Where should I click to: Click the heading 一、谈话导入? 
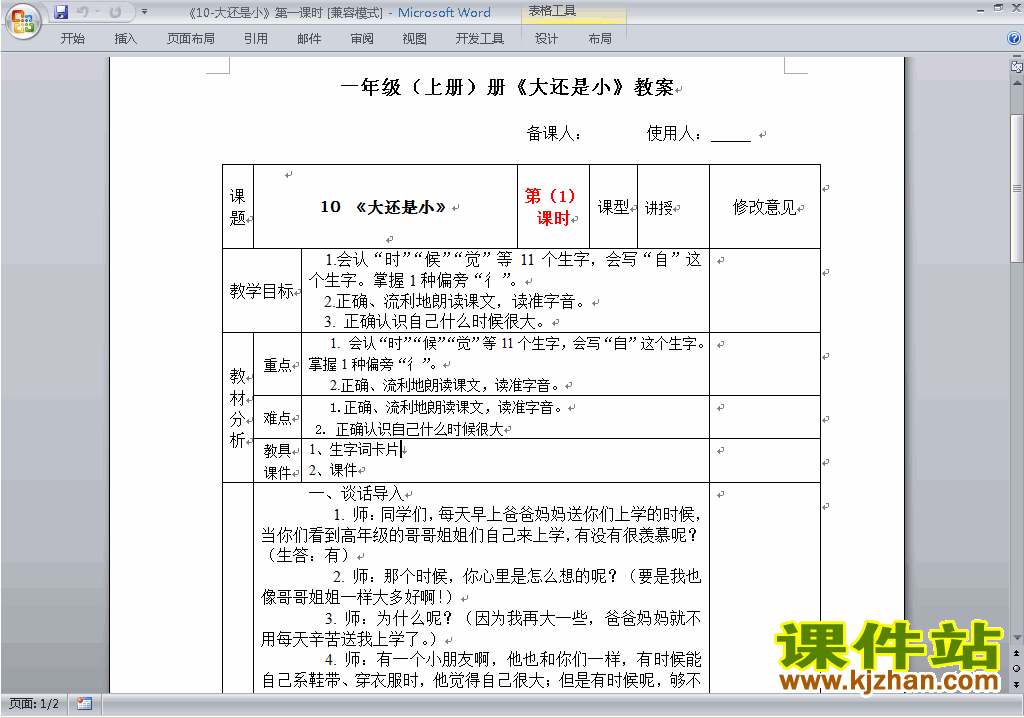[356, 493]
